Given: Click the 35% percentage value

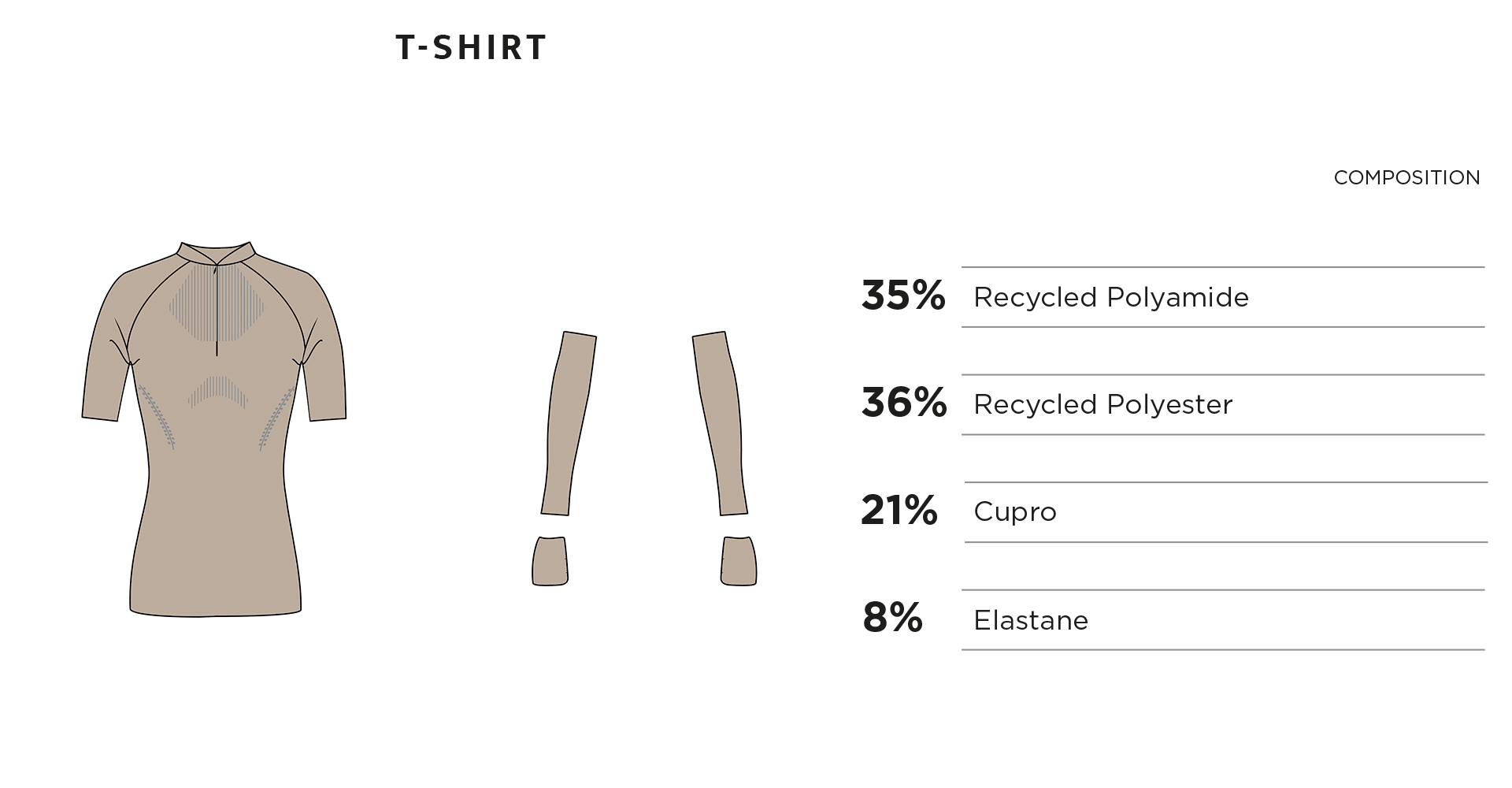Looking at the screenshot, I should click(903, 296).
